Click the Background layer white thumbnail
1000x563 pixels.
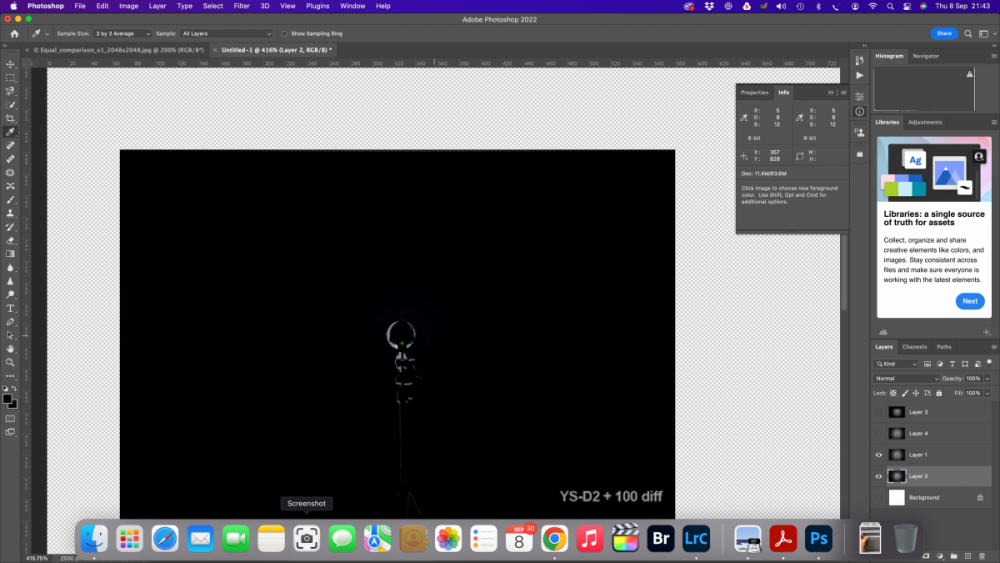pos(897,497)
